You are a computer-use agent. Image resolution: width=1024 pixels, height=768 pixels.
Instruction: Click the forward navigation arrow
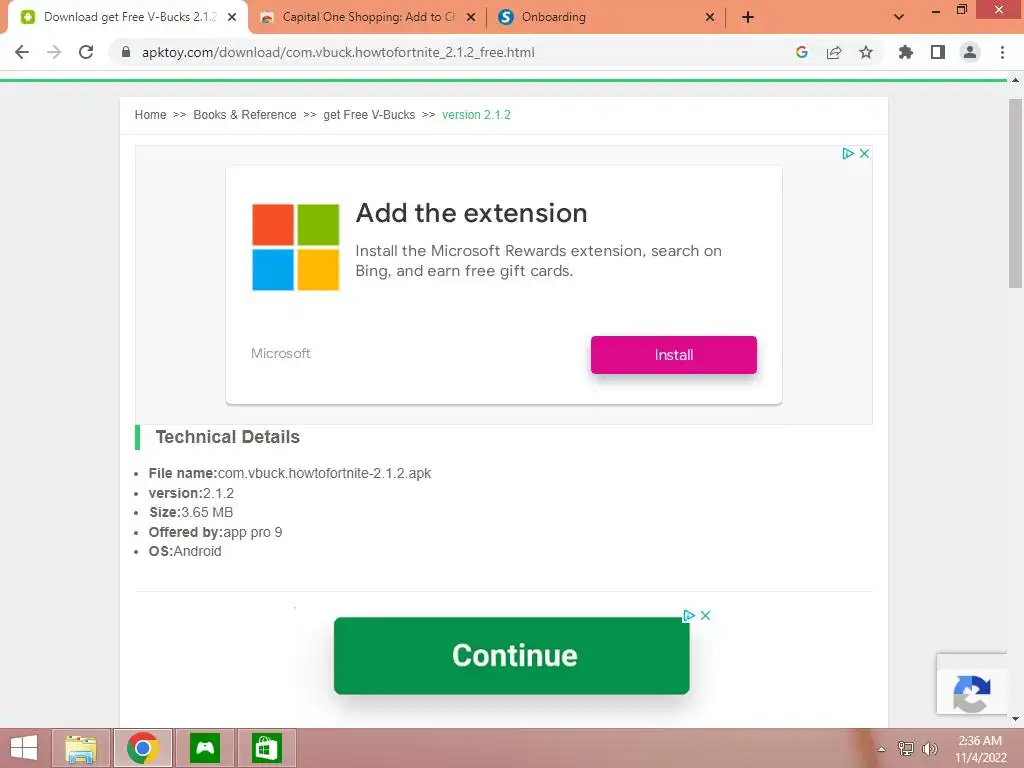point(54,52)
